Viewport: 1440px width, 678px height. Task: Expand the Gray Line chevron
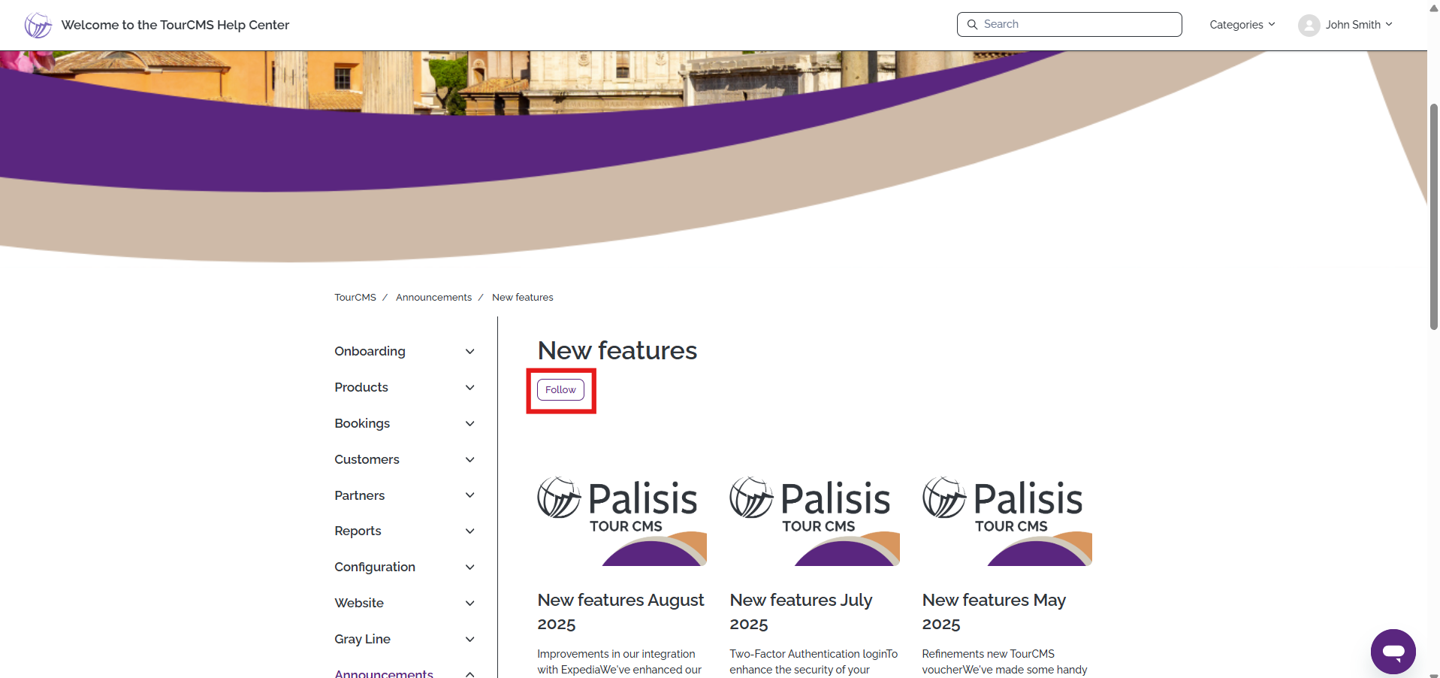(x=470, y=639)
